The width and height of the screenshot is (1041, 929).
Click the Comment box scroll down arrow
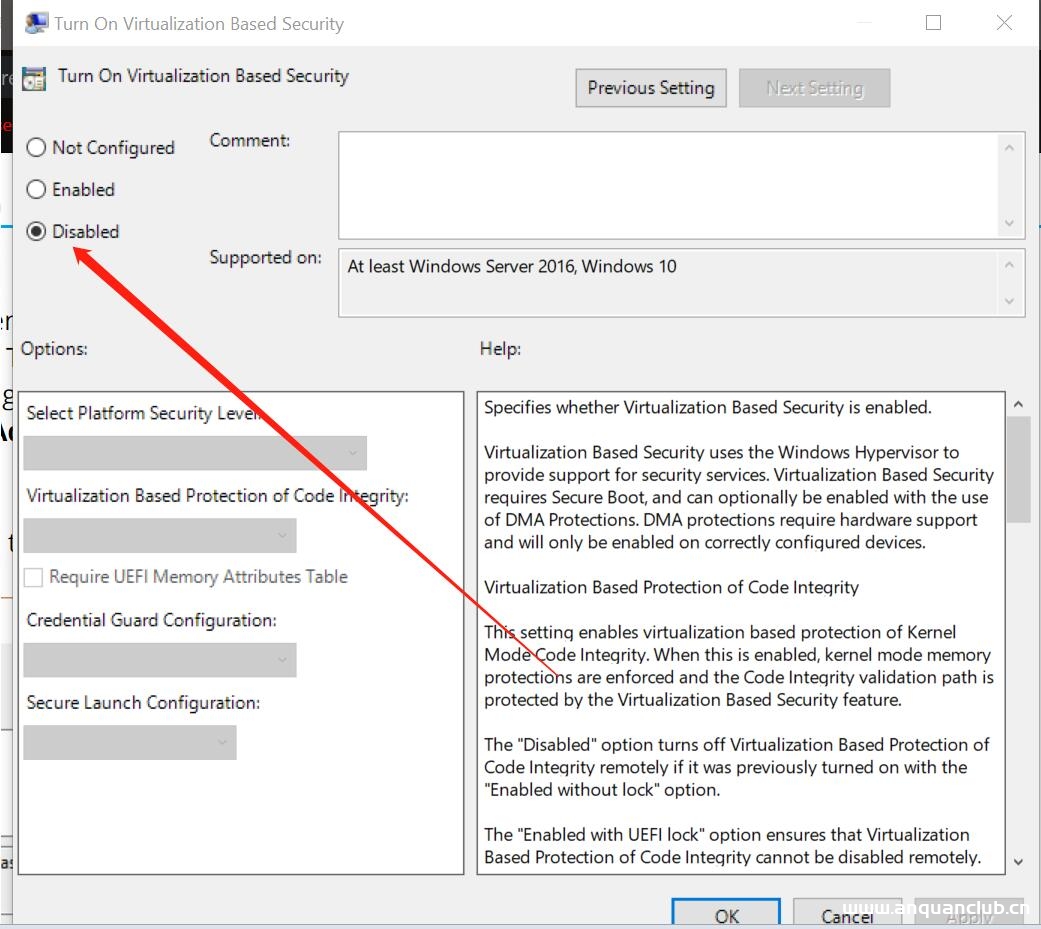[x=1009, y=223]
